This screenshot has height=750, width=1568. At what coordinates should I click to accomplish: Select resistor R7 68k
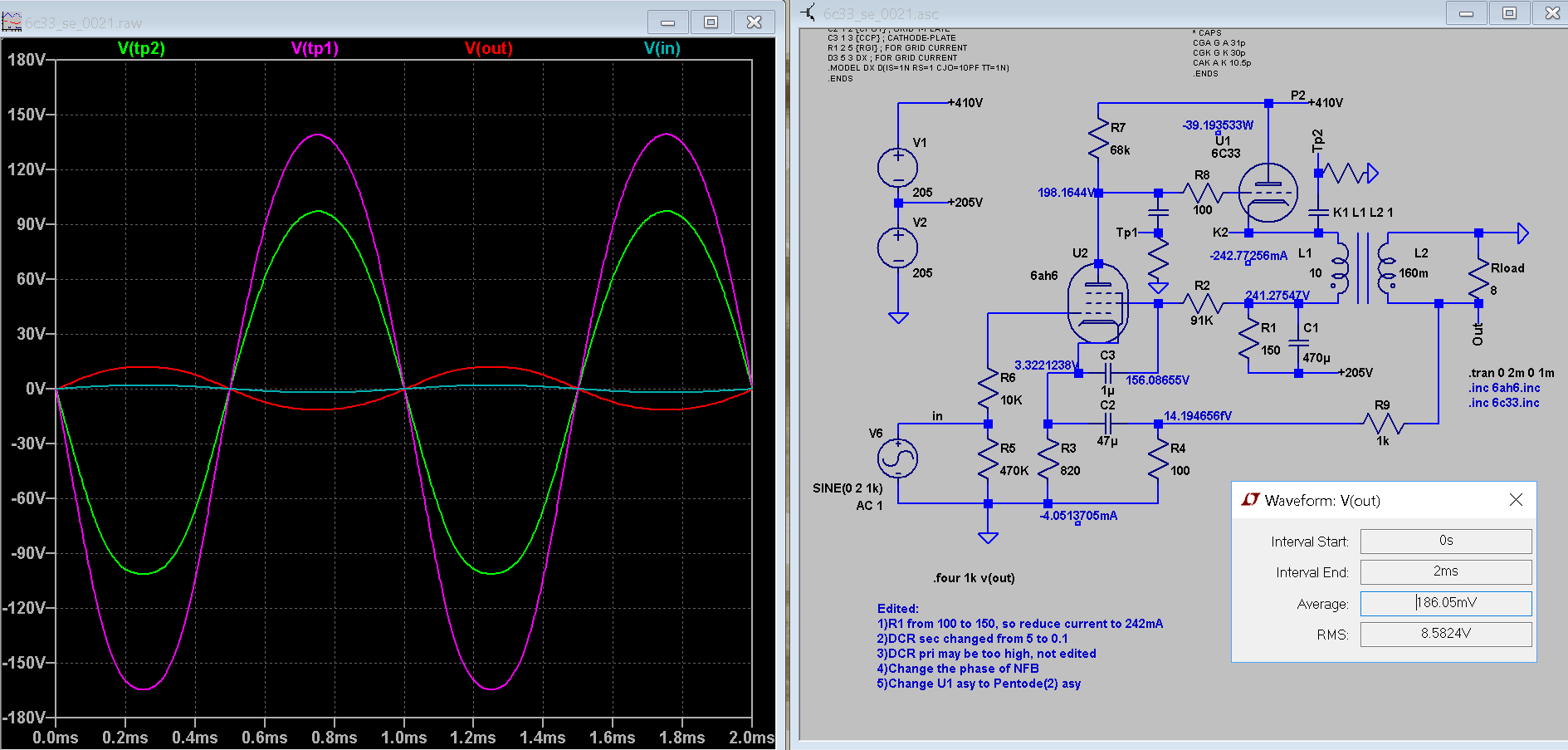pyautogui.click(x=1098, y=138)
